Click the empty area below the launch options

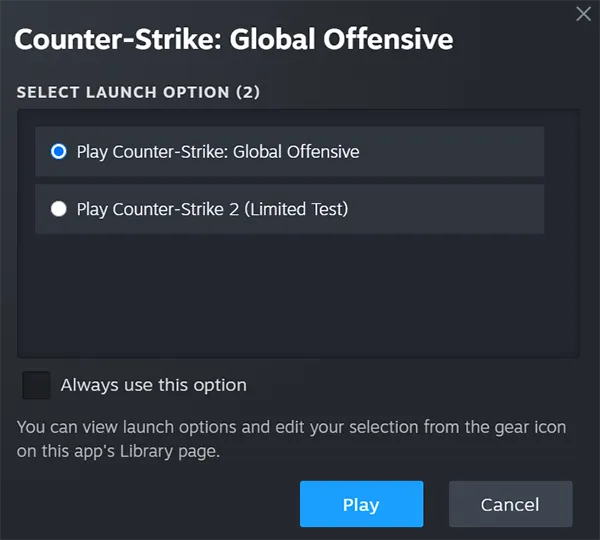298,295
